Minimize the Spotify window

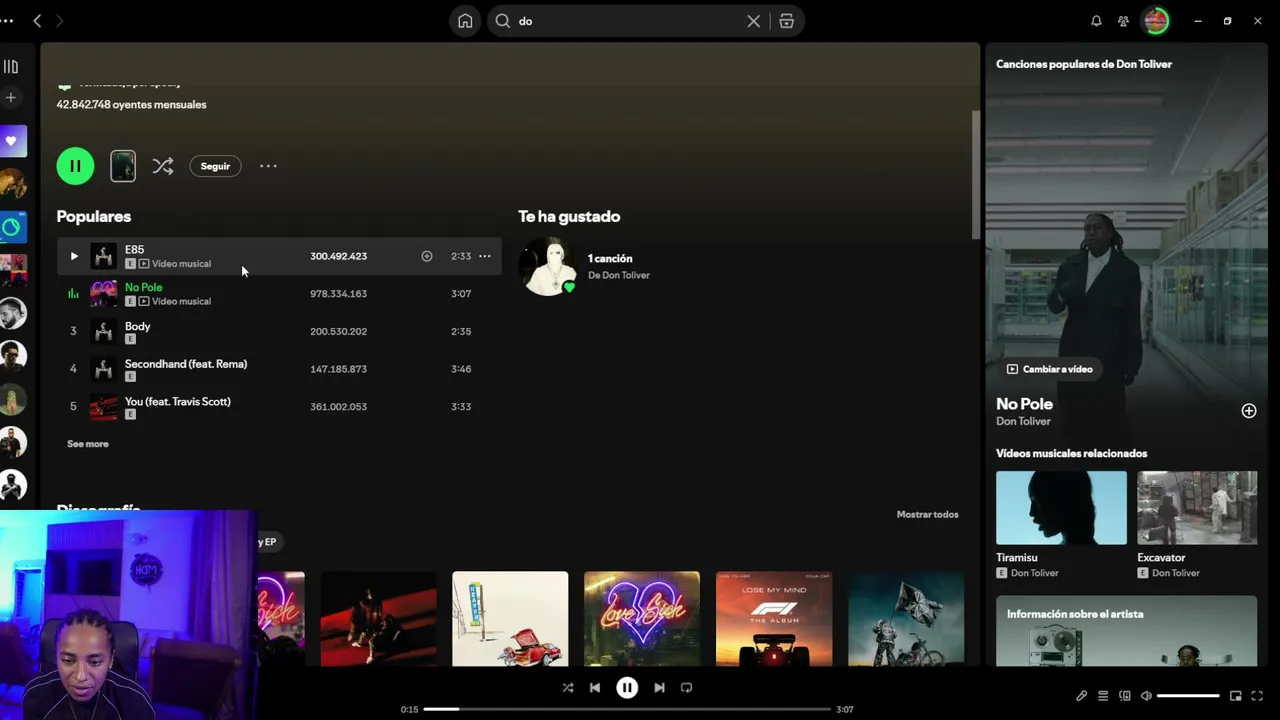1197,21
